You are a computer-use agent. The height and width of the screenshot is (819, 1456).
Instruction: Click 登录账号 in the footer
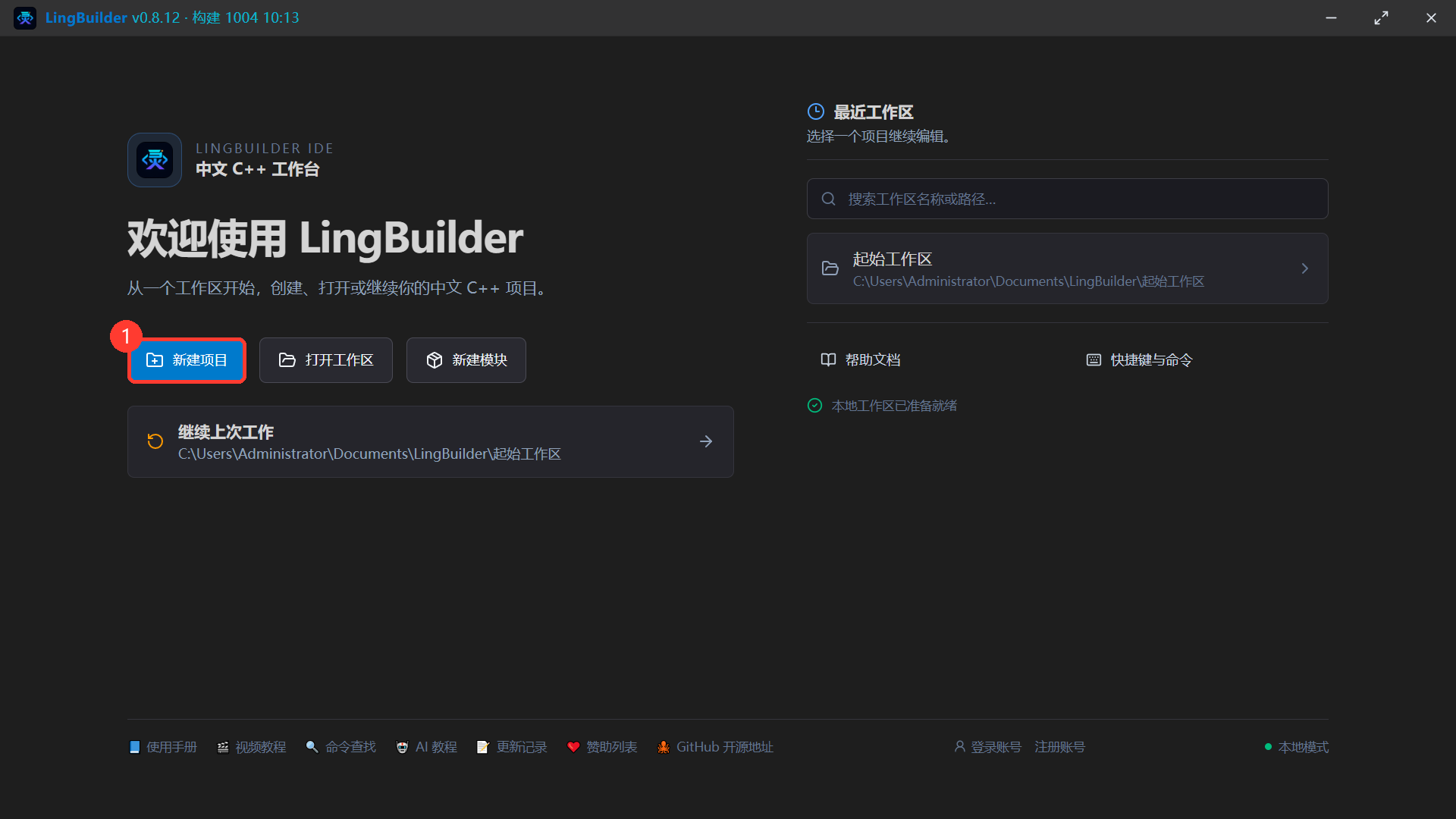pyautogui.click(x=987, y=747)
